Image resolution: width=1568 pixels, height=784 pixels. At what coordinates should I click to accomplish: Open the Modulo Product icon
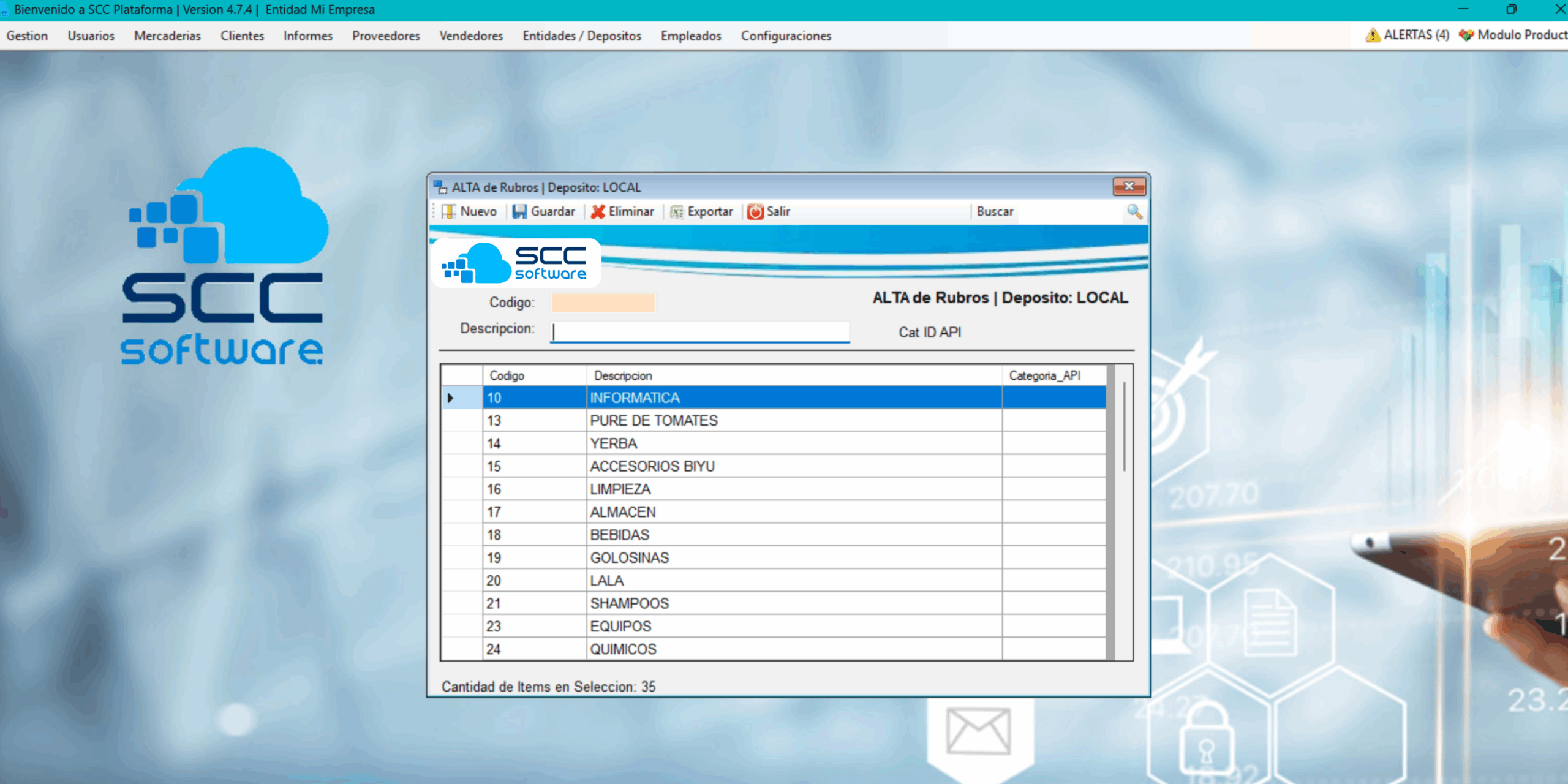pos(1466,35)
